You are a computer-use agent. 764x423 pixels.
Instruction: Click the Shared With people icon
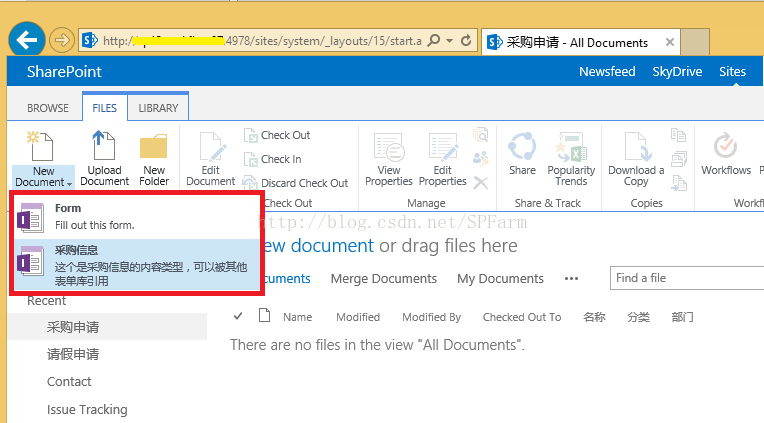pyautogui.click(x=481, y=158)
